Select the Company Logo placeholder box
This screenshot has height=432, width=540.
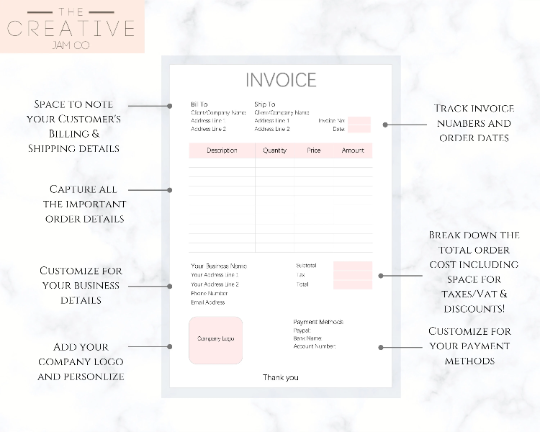216,340
